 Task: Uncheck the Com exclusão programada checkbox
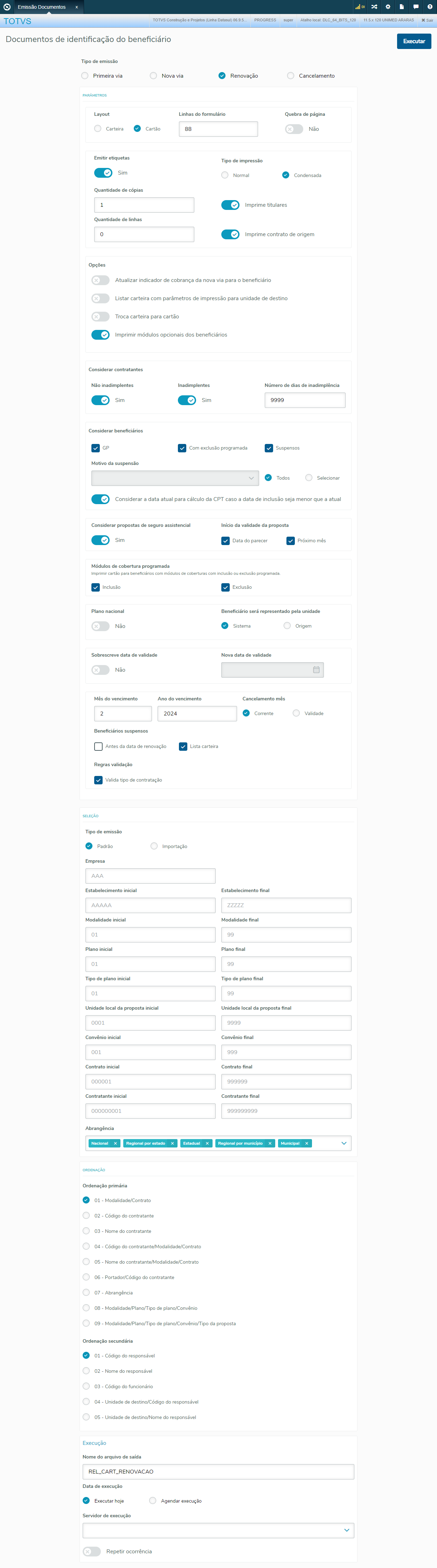click(182, 448)
